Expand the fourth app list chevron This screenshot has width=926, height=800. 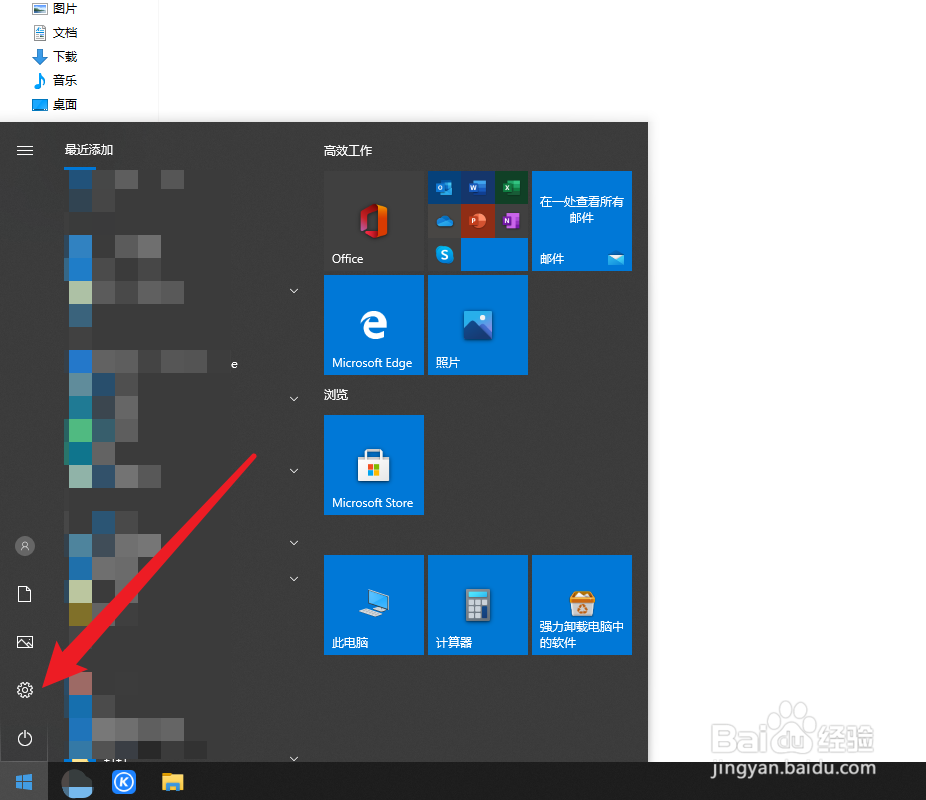point(294,543)
